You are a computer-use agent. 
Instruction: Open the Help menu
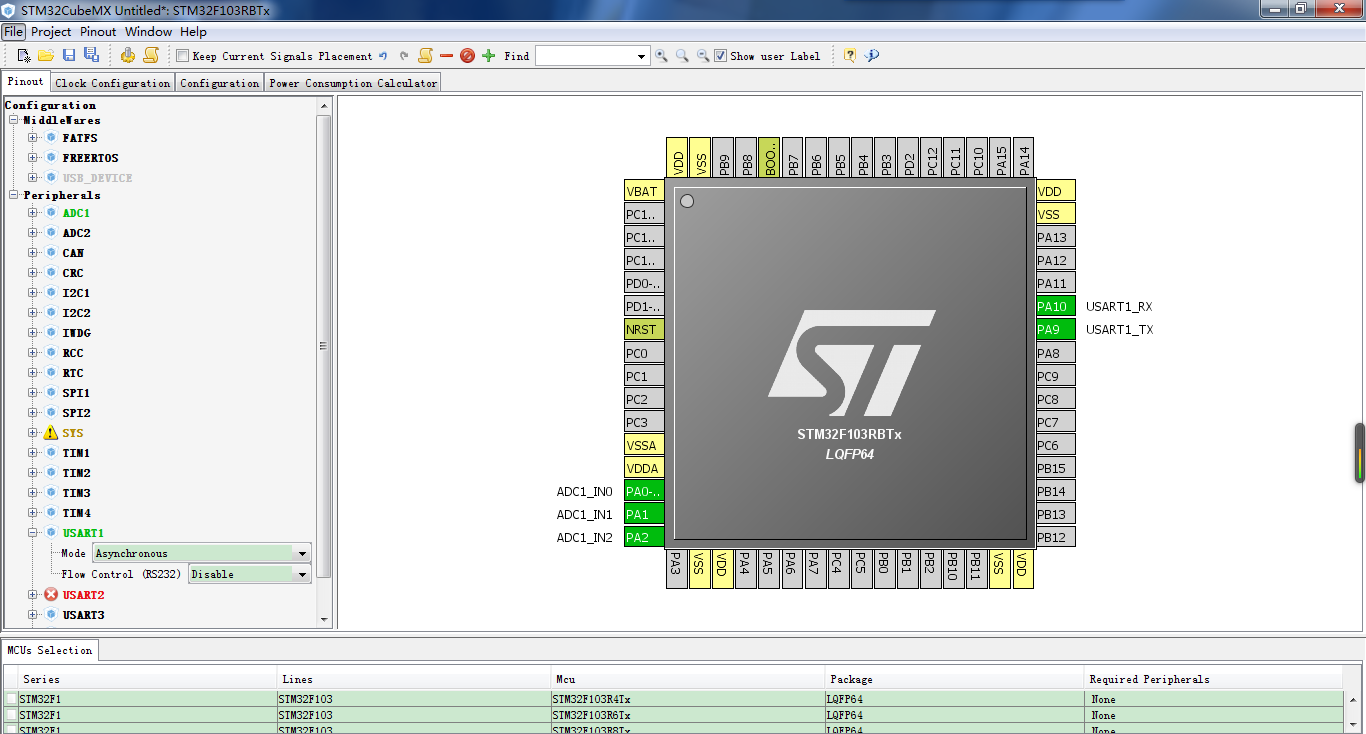click(193, 32)
